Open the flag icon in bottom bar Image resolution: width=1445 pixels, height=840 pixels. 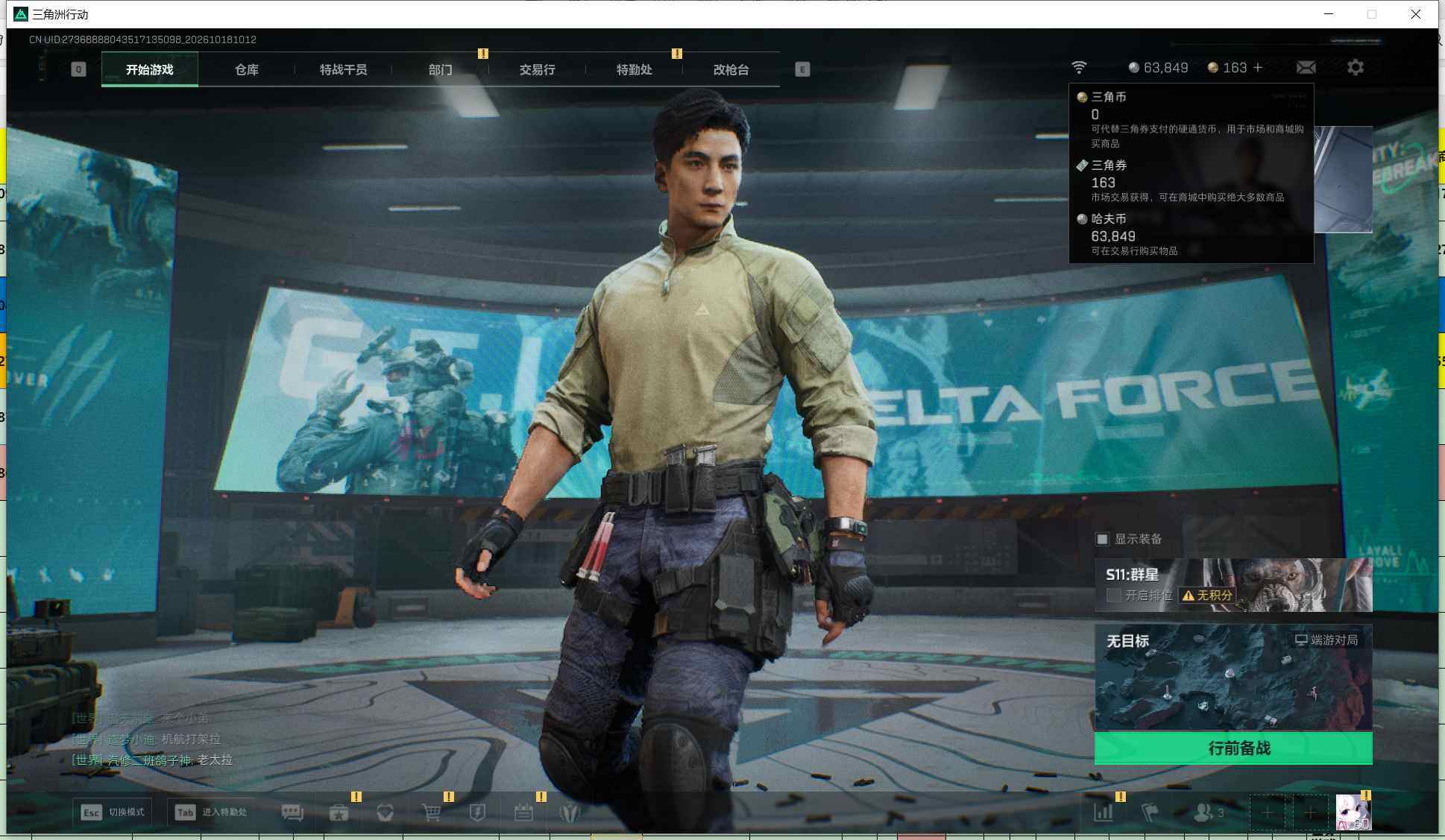pyautogui.click(x=1150, y=812)
